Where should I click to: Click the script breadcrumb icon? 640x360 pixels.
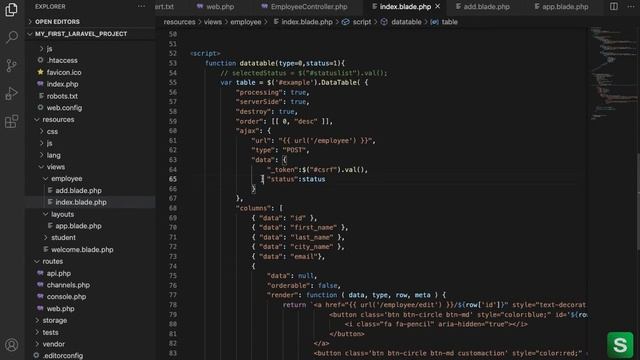tap(346, 22)
